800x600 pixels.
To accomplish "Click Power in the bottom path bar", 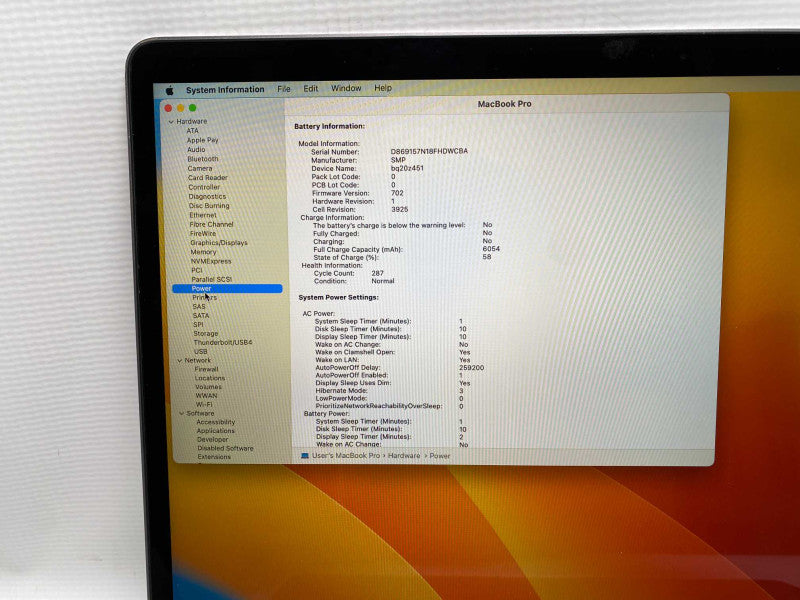I will [x=440, y=456].
